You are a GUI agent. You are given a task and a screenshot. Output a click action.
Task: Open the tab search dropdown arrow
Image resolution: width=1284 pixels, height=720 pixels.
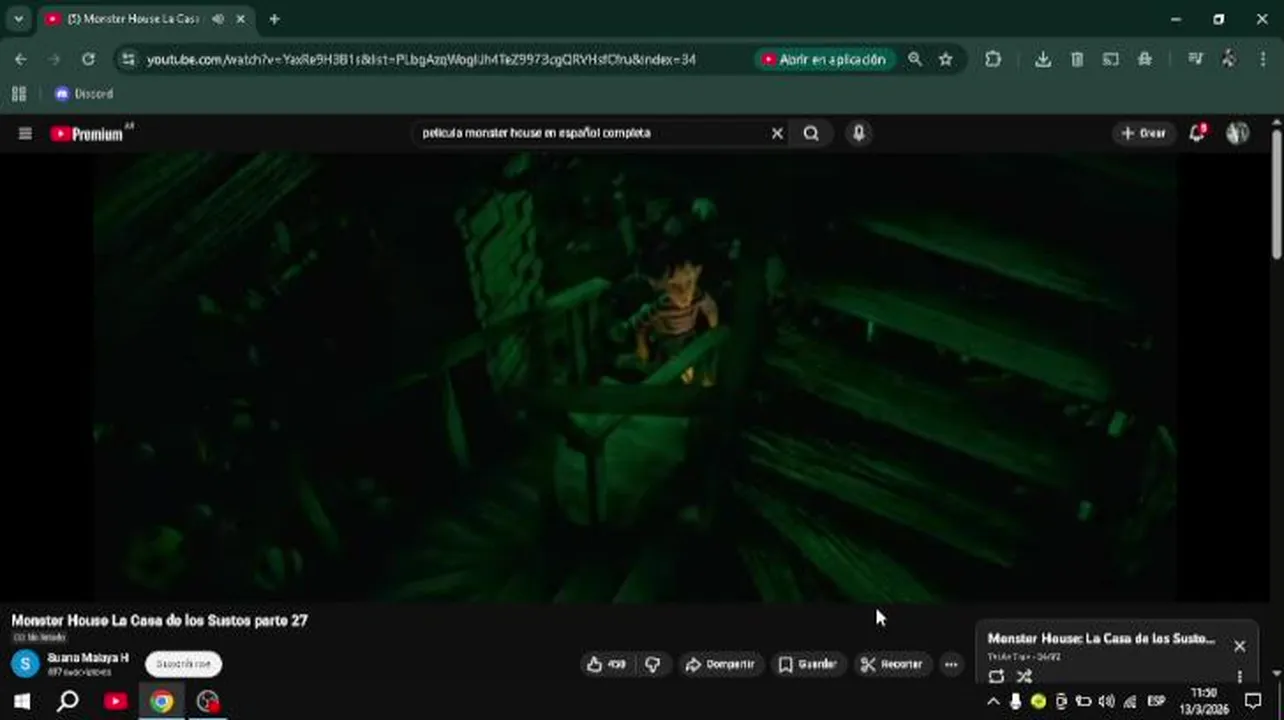point(18,19)
